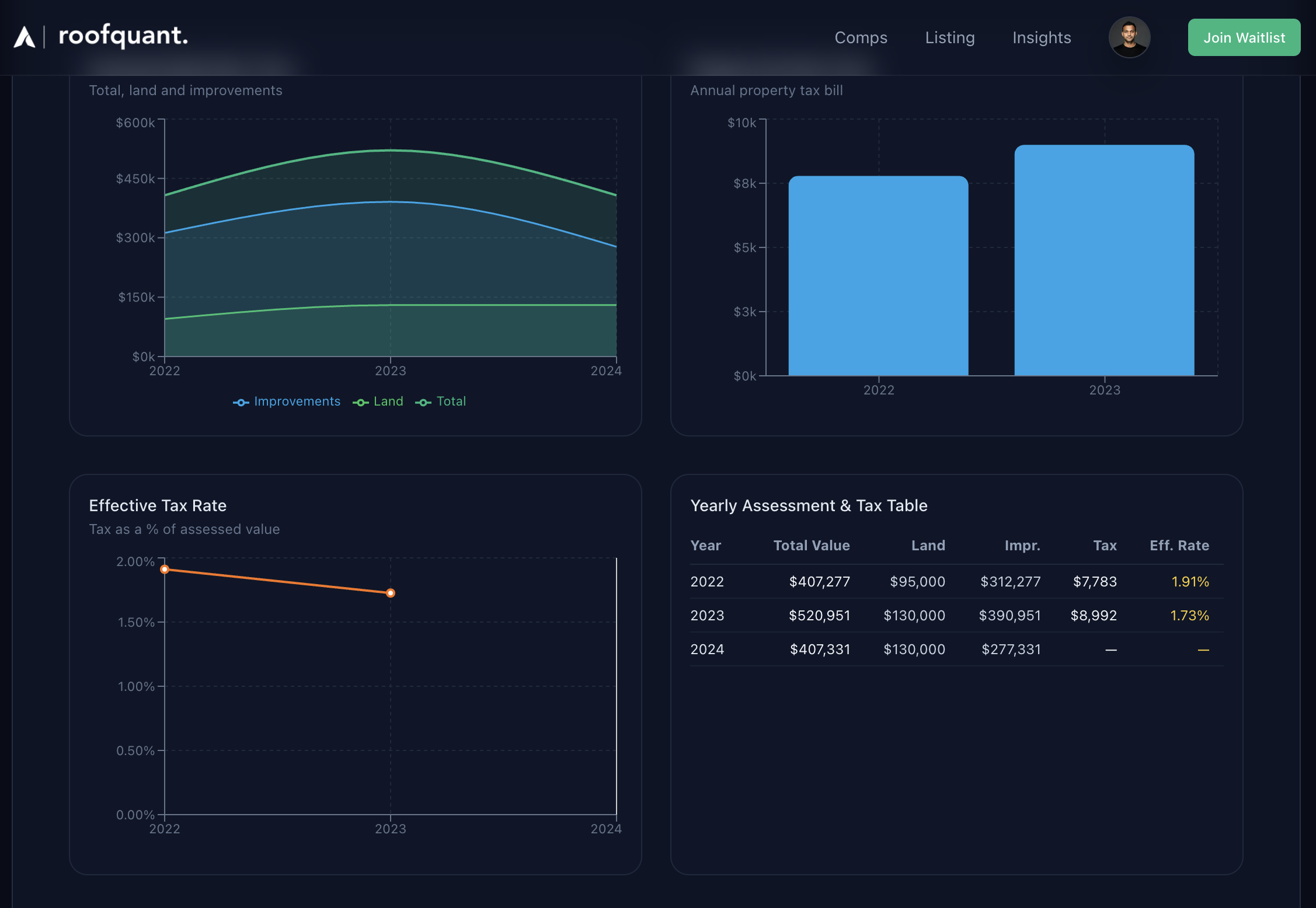Select the 2022 effective tax rate point
1316x908 pixels.
[x=165, y=570]
